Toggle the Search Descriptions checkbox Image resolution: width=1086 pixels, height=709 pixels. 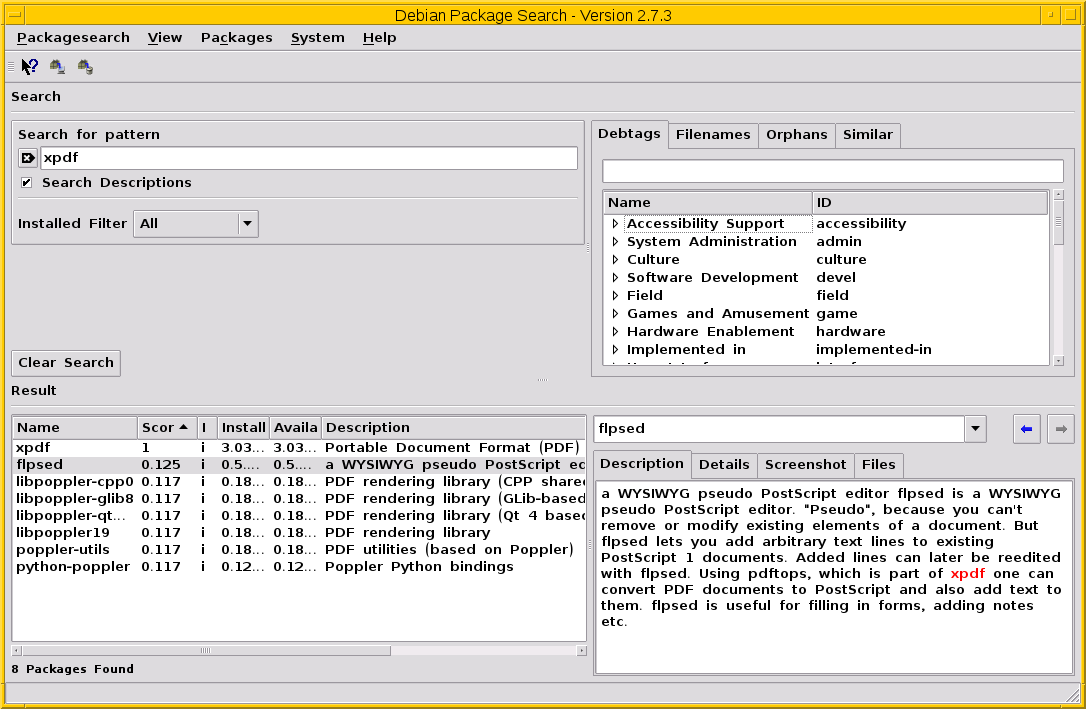[x=27, y=183]
